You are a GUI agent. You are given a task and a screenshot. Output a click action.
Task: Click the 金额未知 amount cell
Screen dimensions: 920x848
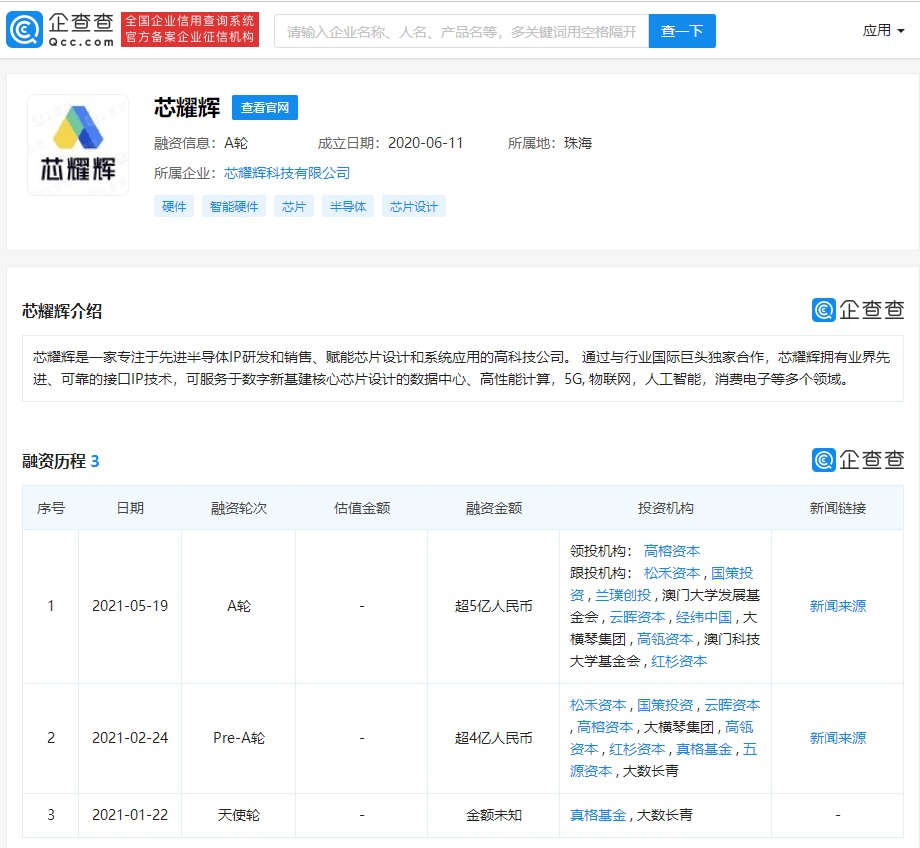[493, 815]
